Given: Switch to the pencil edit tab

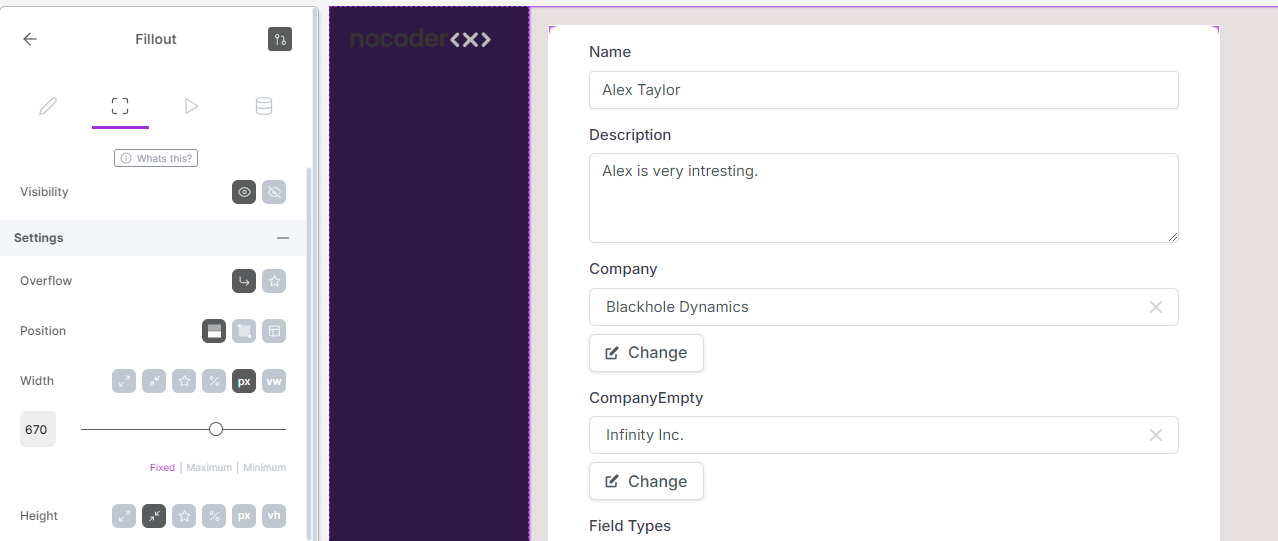Looking at the screenshot, I should [x=48, y=106].
